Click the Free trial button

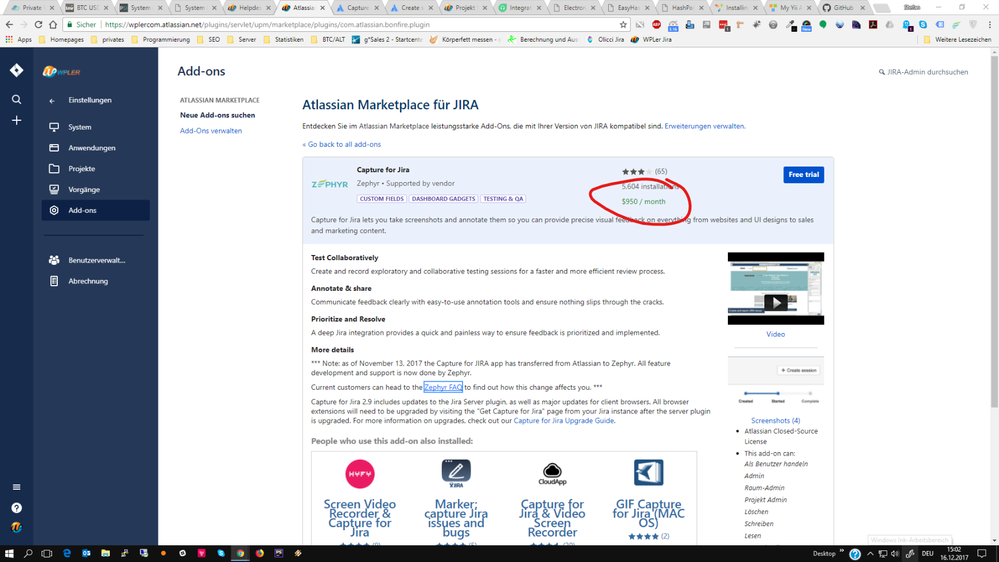point(803,175)
